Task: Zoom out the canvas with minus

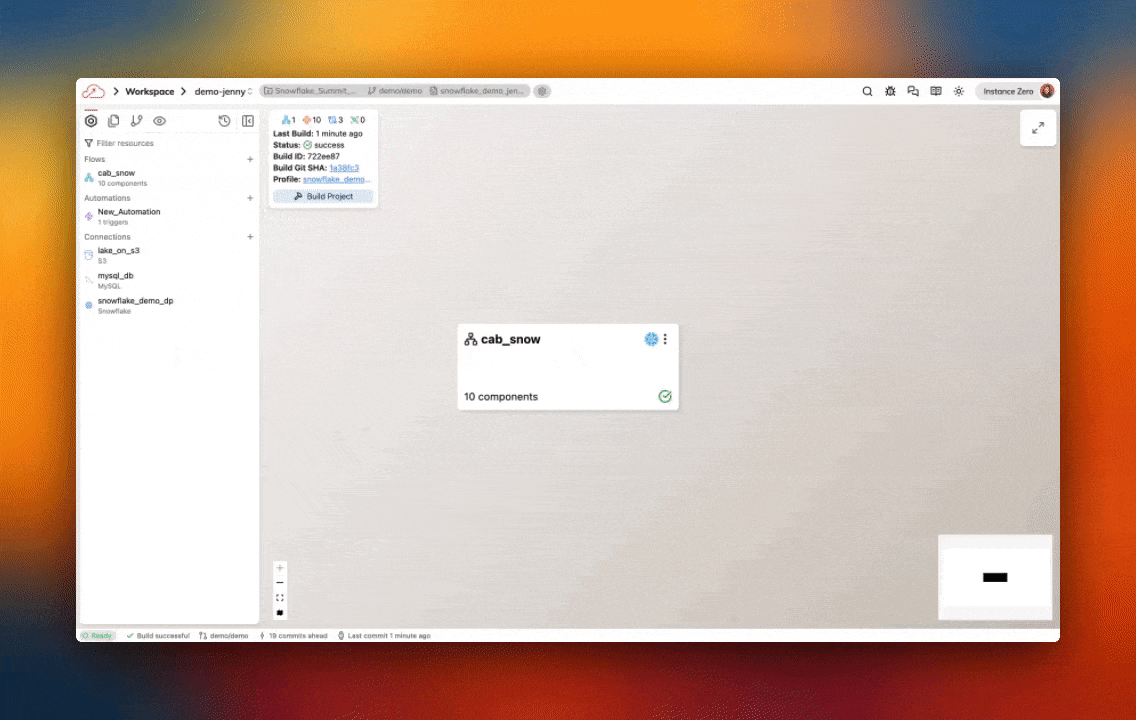Action: 280,583
